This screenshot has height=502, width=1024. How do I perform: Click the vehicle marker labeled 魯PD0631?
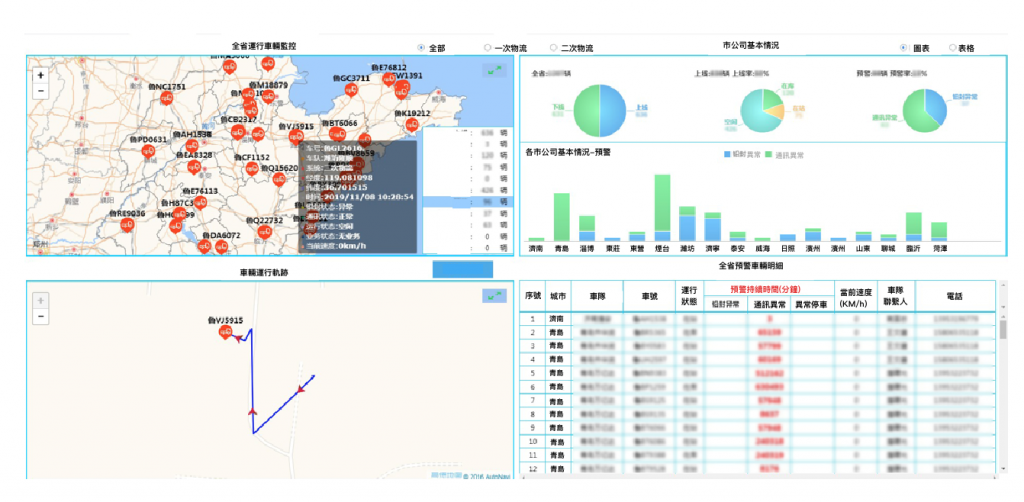point(148,151)
